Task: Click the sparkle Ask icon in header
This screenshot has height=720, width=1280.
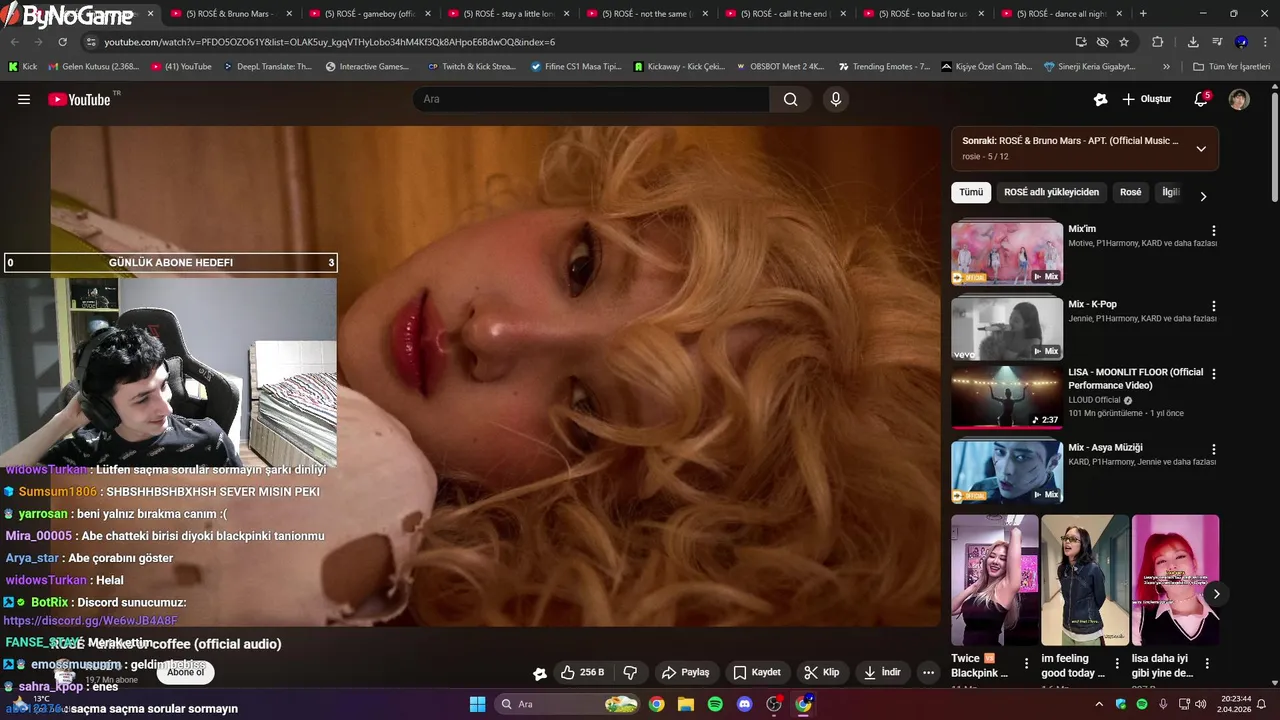Action: pyautogui.click(x=1101, y=99)
